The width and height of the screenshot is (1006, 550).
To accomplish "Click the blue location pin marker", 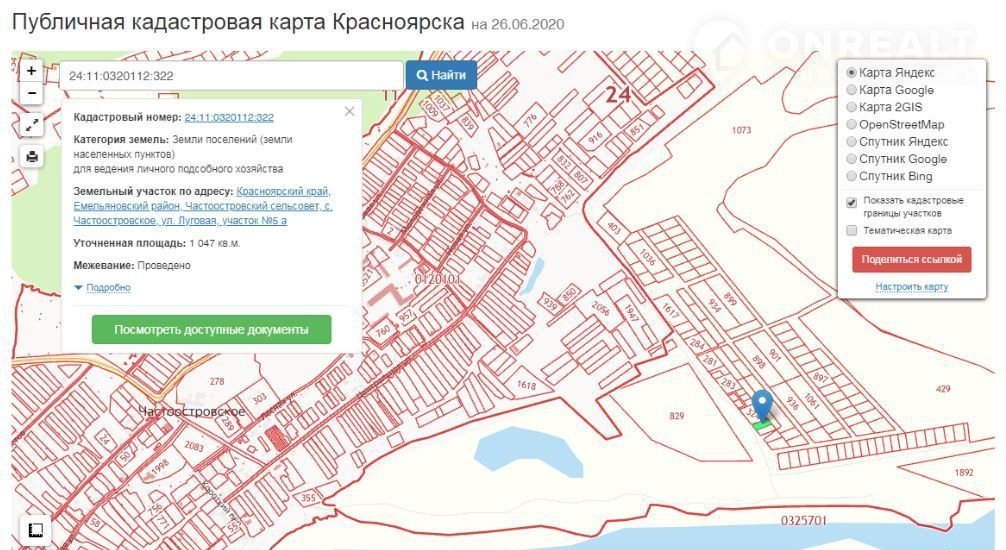I will (x=762, y=404).
